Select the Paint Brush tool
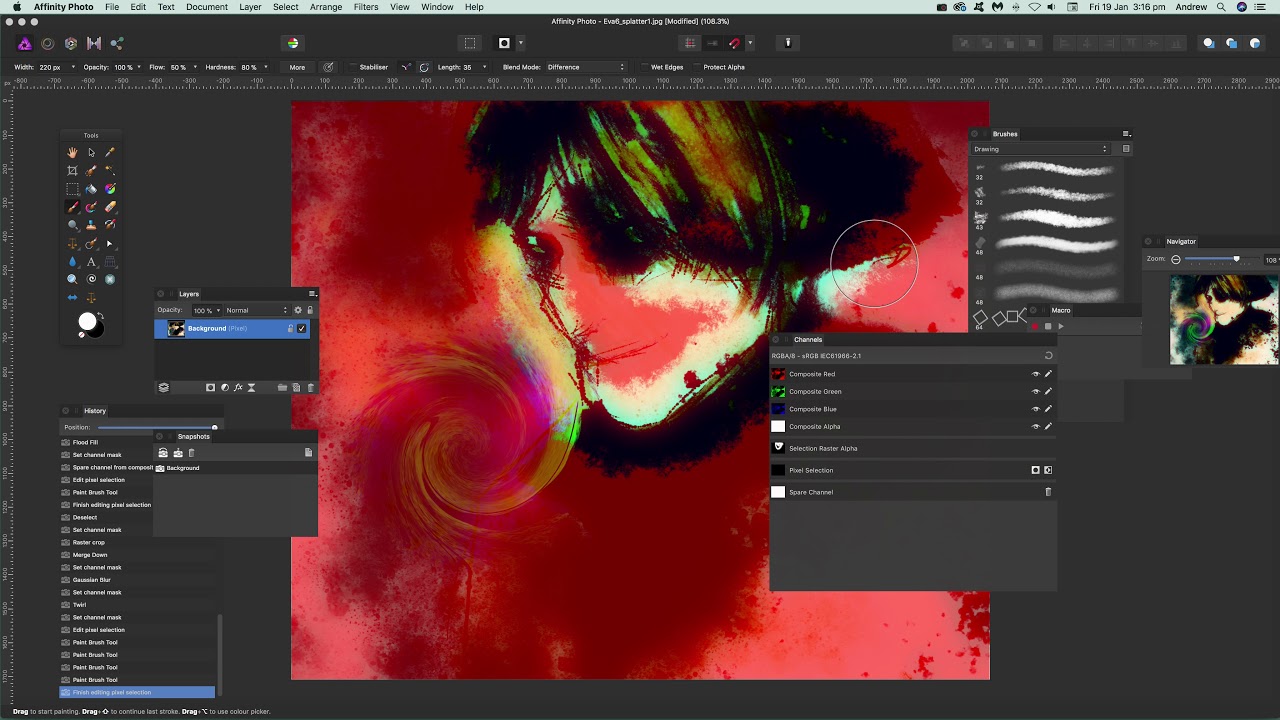Image resolution: width=1280 pixels, height=720 pixels. (x=72, y=207)
